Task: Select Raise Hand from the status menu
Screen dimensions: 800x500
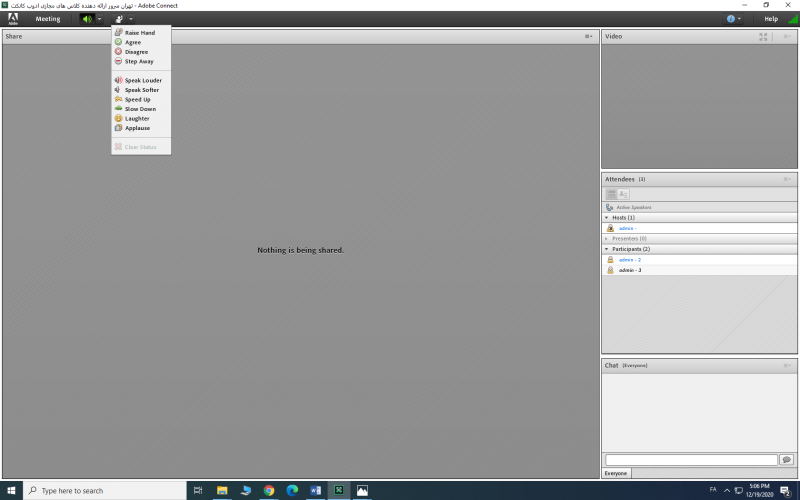Action: [139, 33]
